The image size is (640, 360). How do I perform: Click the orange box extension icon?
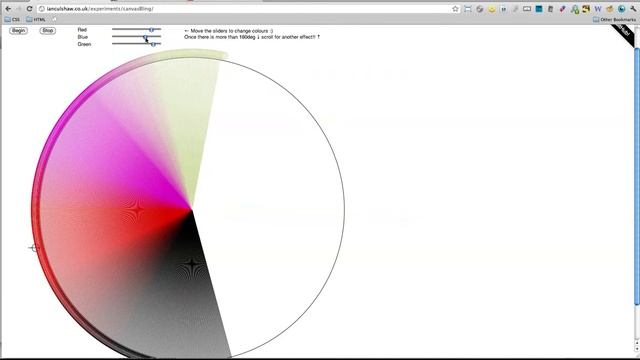point(610,9)
